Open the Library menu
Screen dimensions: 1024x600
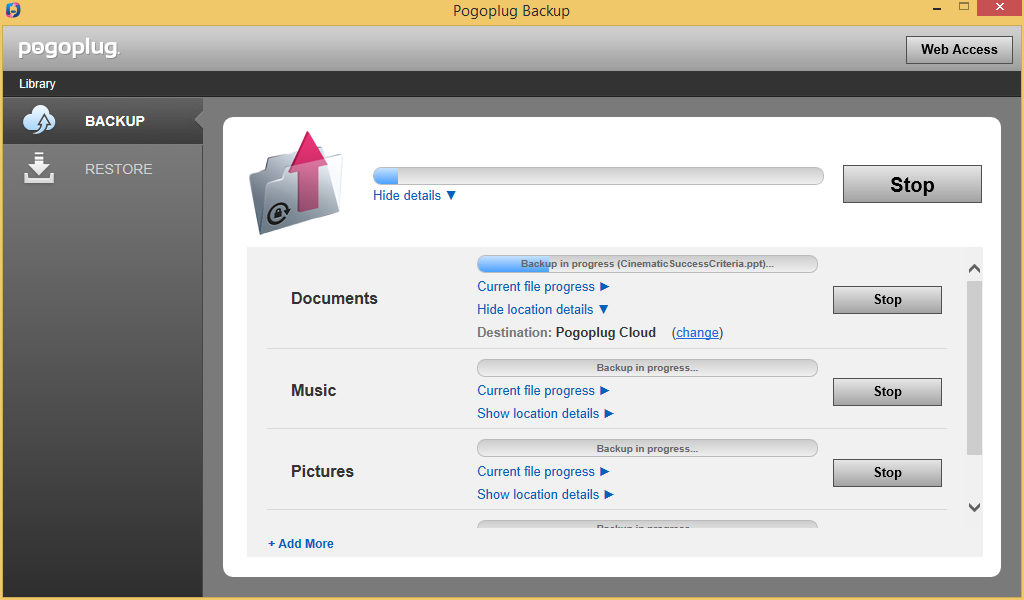[x=37, y=84]
